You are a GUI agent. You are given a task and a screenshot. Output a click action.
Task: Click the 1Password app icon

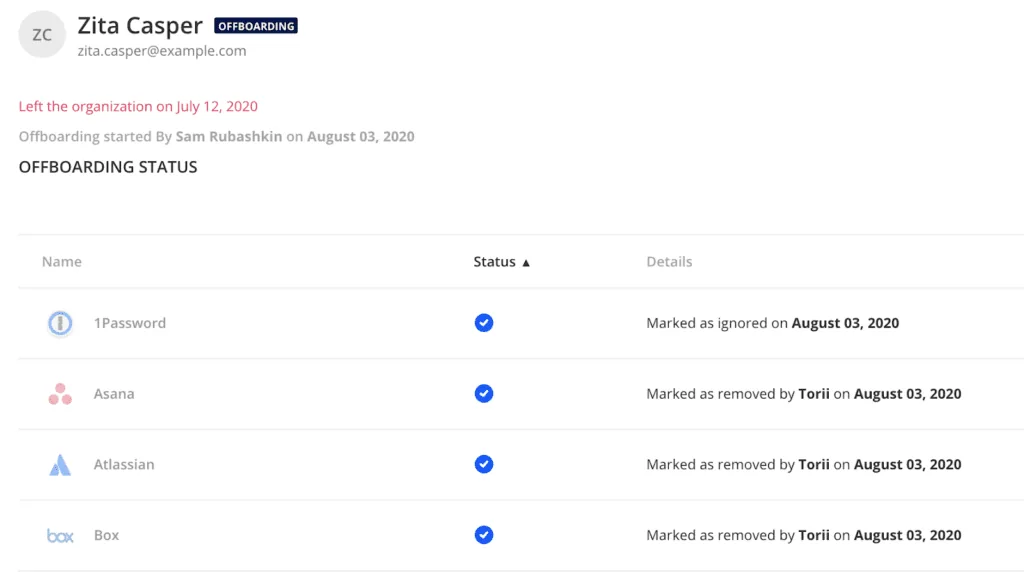(x=60, y=323)
